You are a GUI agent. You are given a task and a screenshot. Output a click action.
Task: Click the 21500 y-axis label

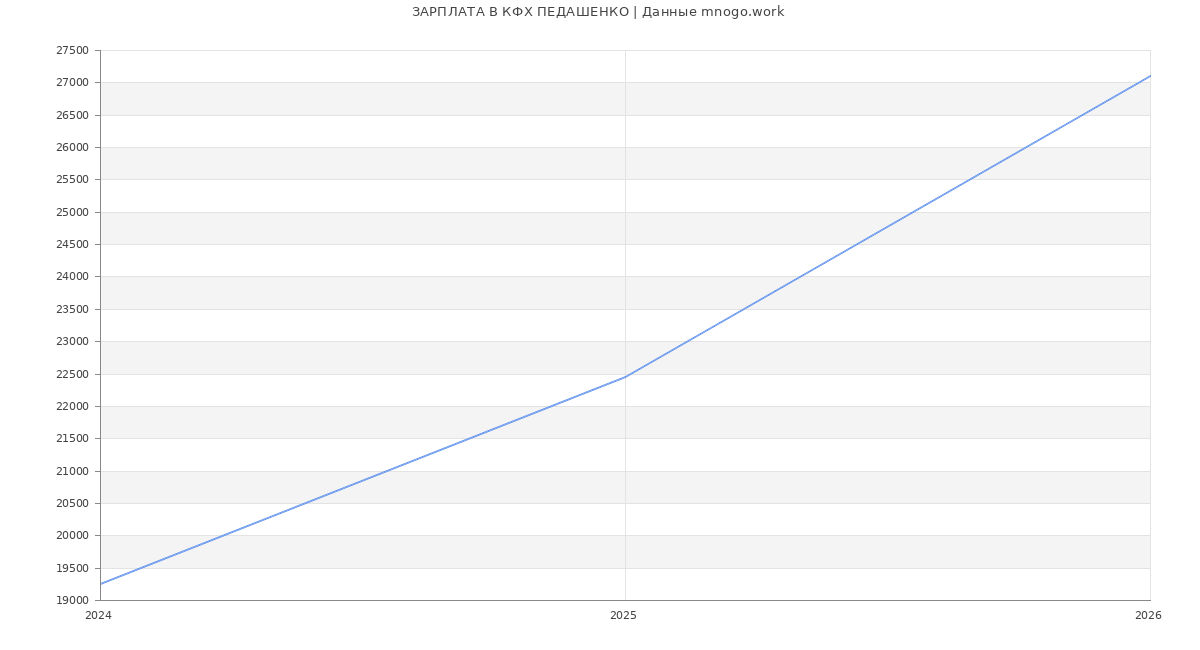point(72,438)
